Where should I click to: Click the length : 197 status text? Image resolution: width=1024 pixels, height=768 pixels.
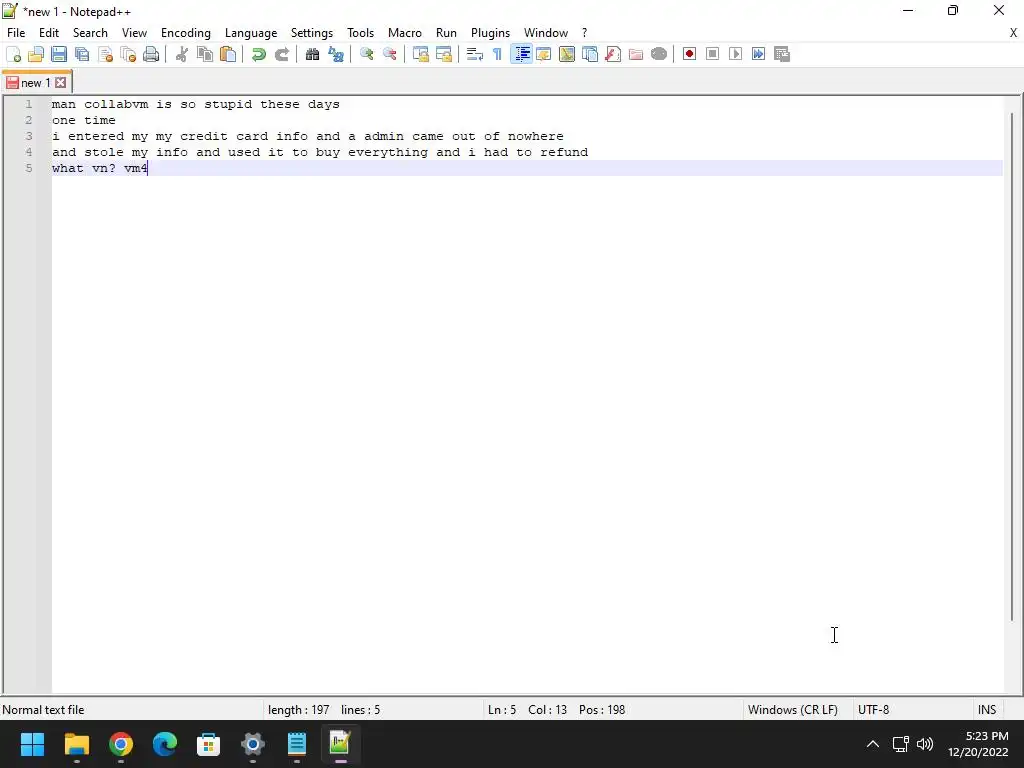(x=298, y=710)
